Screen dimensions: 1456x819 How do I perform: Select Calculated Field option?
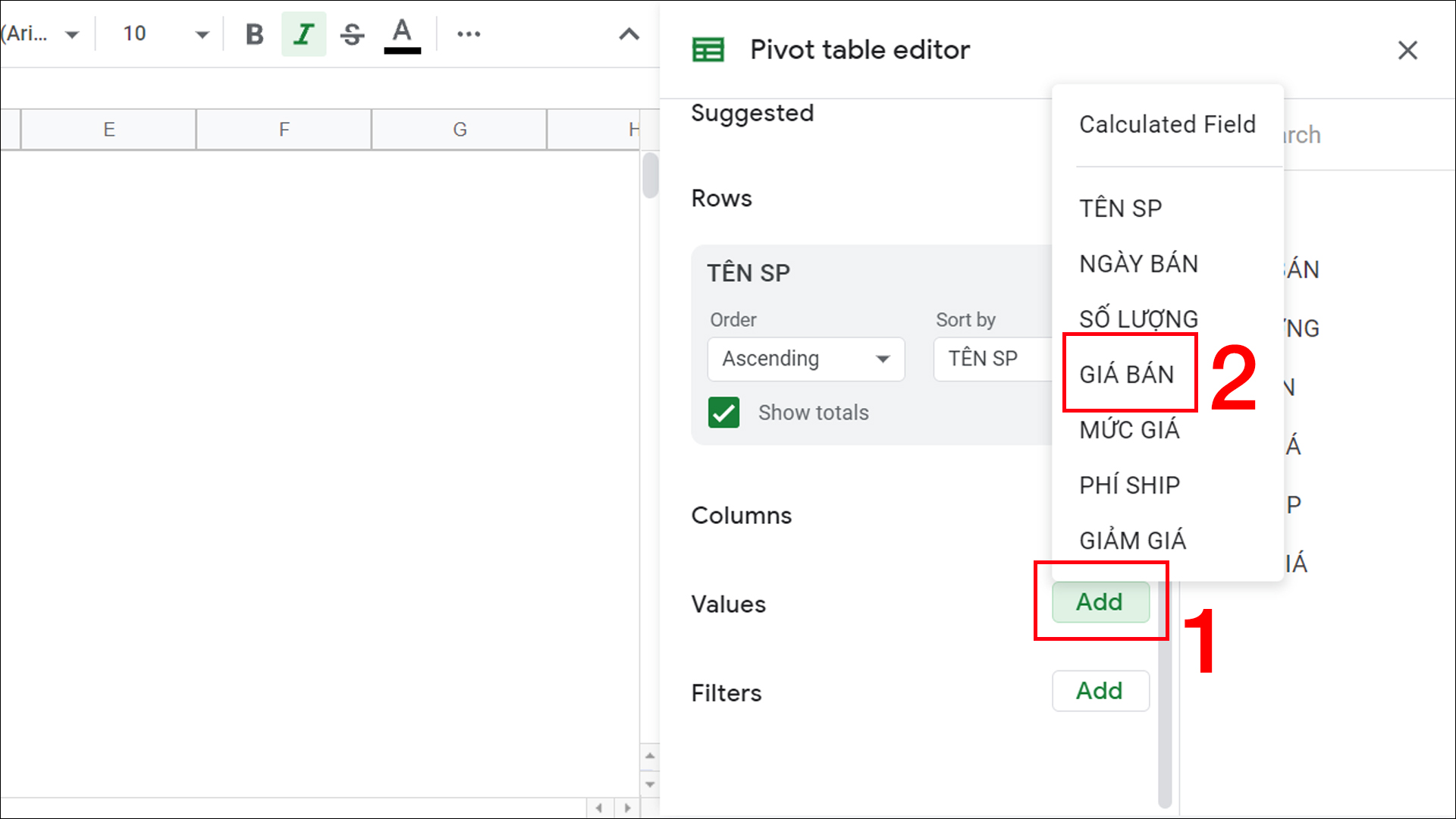point(1166,123)
